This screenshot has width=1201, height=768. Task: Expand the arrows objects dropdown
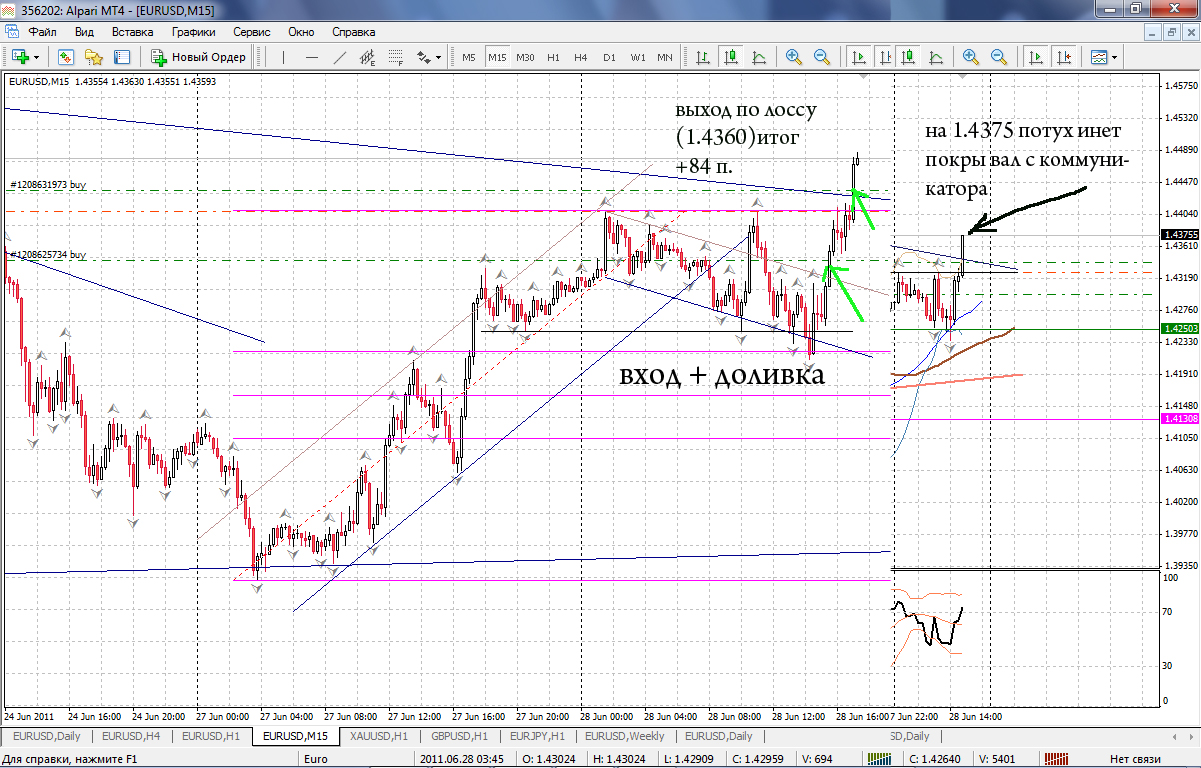click(x=438, y=57)
